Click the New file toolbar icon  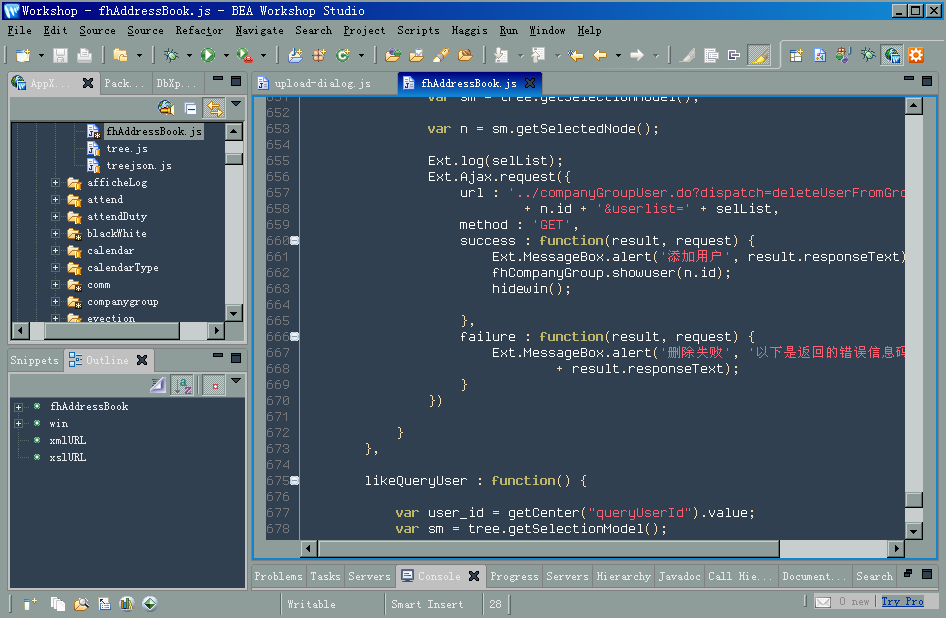[23, 56]
